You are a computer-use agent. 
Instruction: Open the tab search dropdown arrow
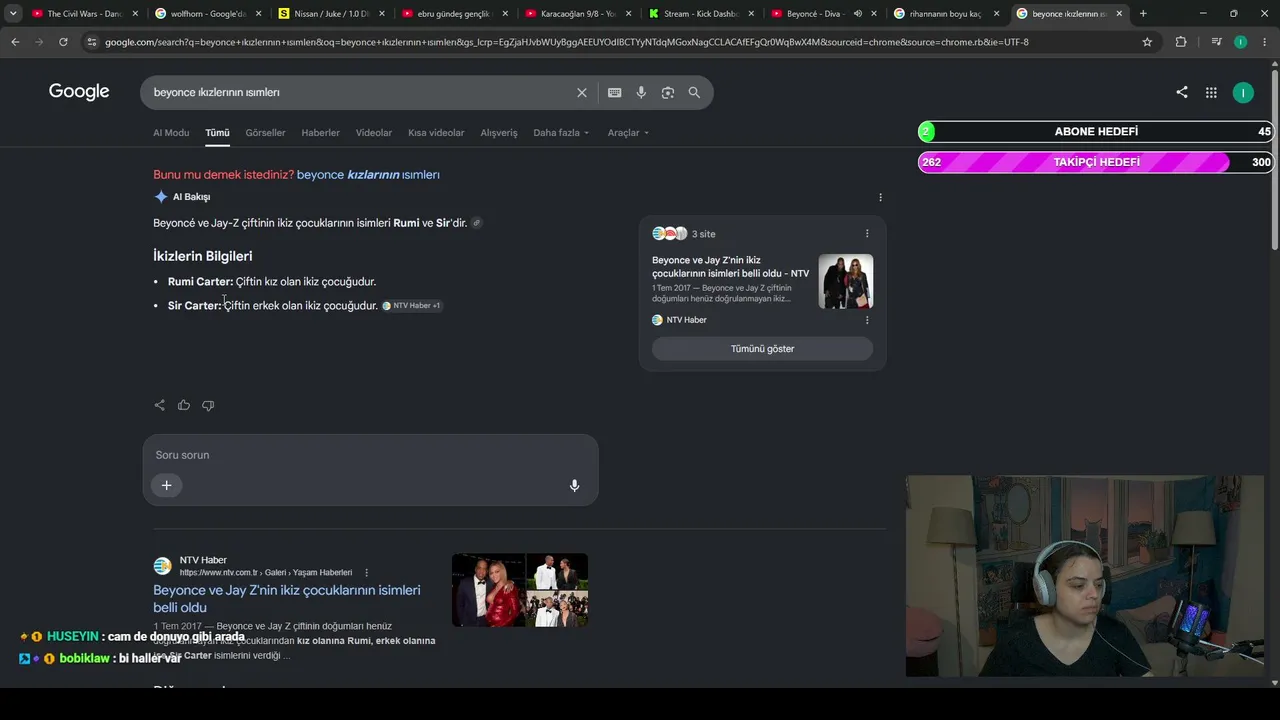(13, 14)
